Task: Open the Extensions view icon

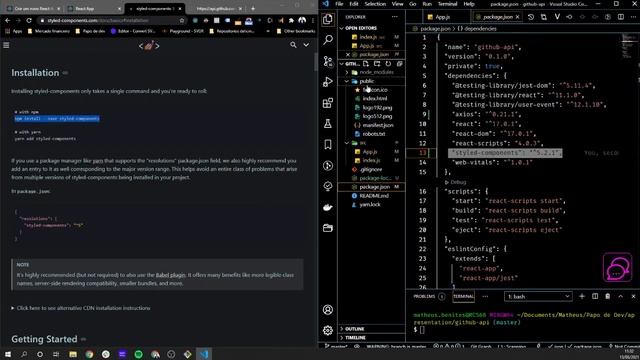Action: click(x=328, y=102)
